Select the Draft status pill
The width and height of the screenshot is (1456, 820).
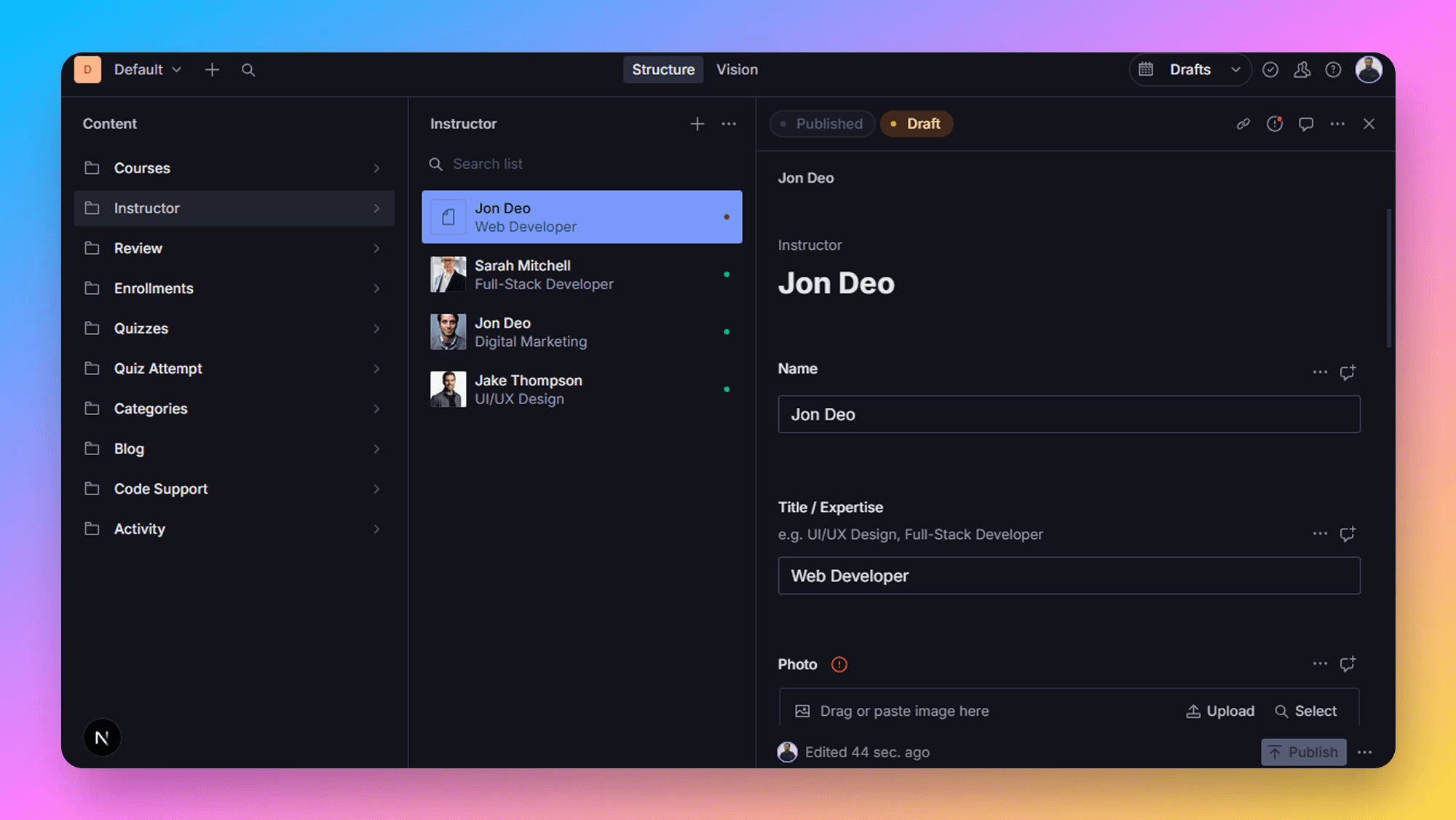coord(917,124)
